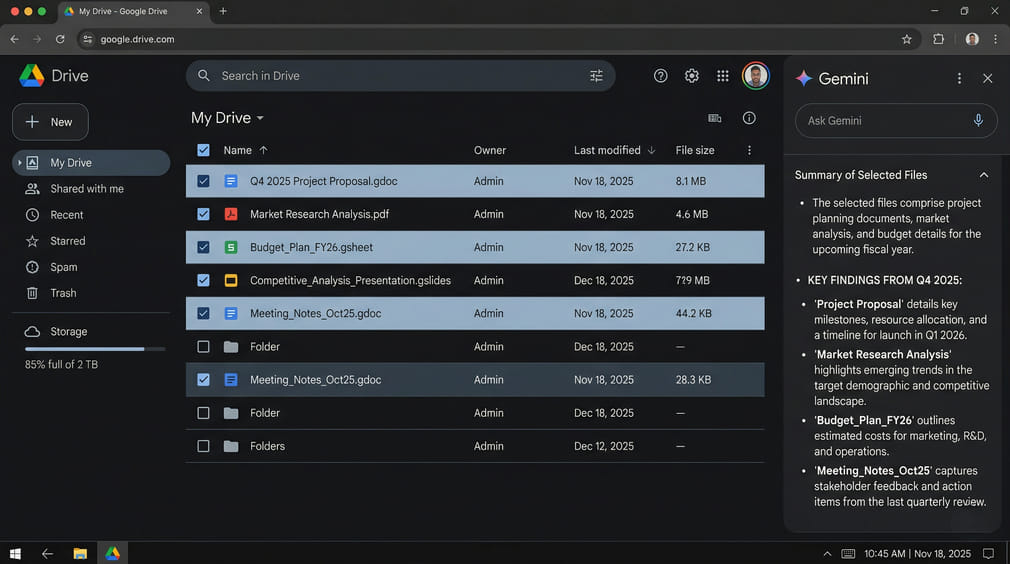This screenshot has height=564, width=1010.
Task: Open the taskbar notifications icon
Action: click(x=988, y=554)
